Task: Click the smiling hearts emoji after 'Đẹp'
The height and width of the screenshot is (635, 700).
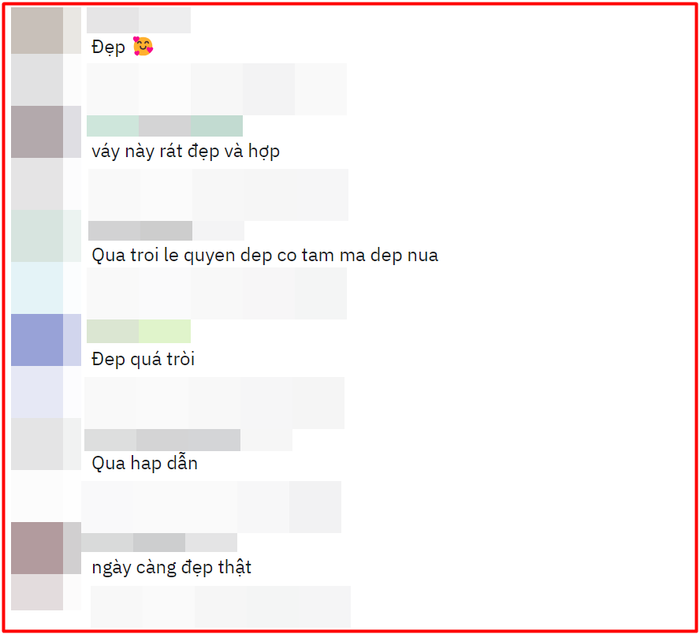Action: [x=143, y=46]
